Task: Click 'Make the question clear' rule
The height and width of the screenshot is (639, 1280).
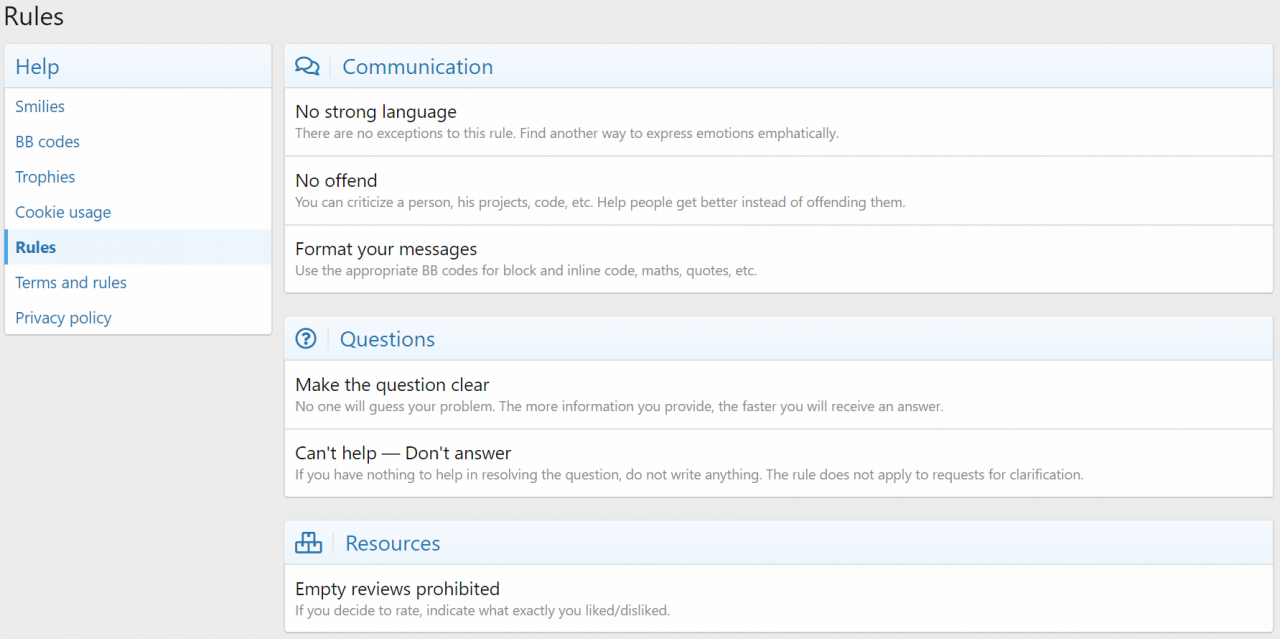Action: pos(392,385)
